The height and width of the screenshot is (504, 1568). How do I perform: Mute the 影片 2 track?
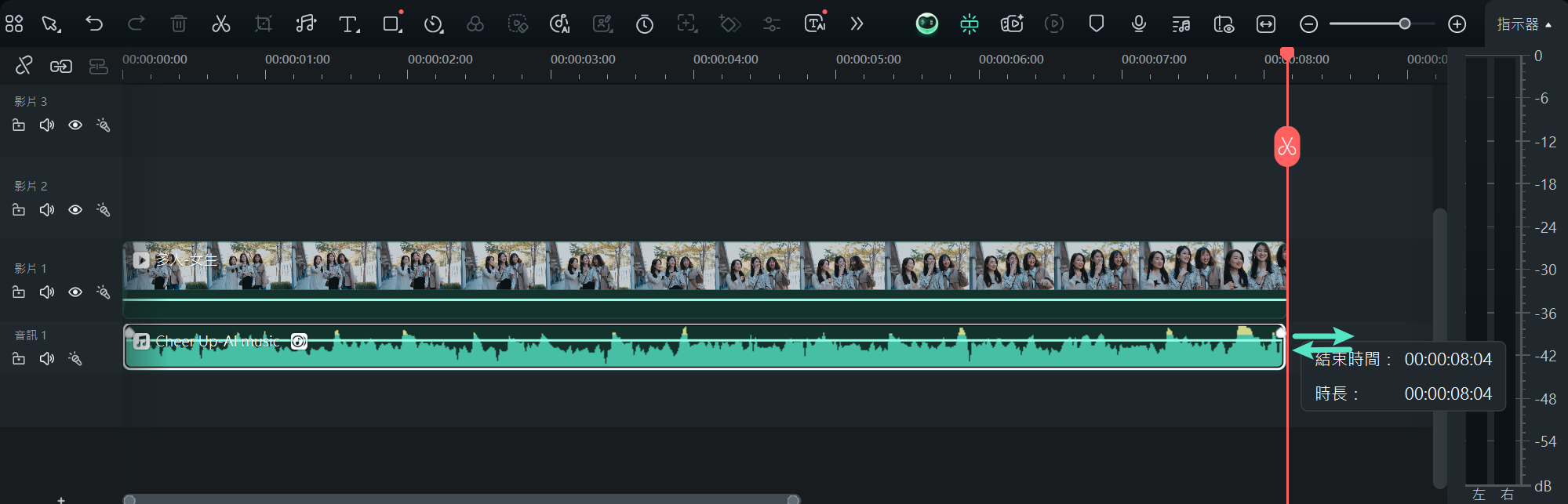pos(47,209)
